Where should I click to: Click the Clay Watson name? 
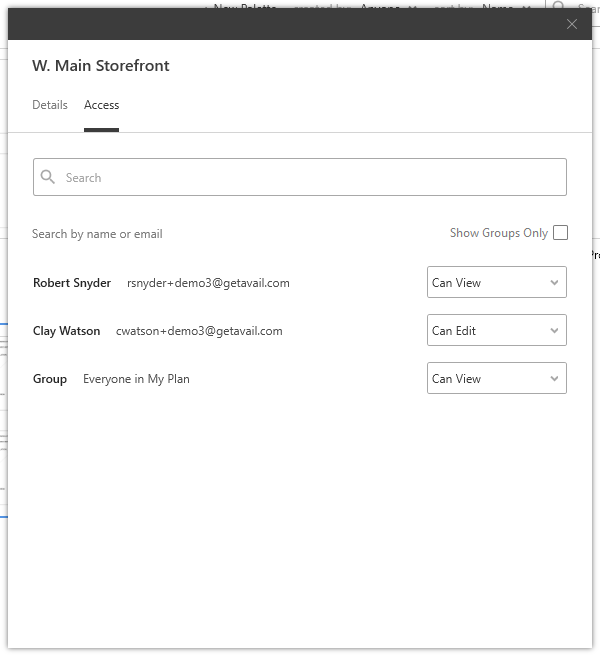tap(66, 331)
